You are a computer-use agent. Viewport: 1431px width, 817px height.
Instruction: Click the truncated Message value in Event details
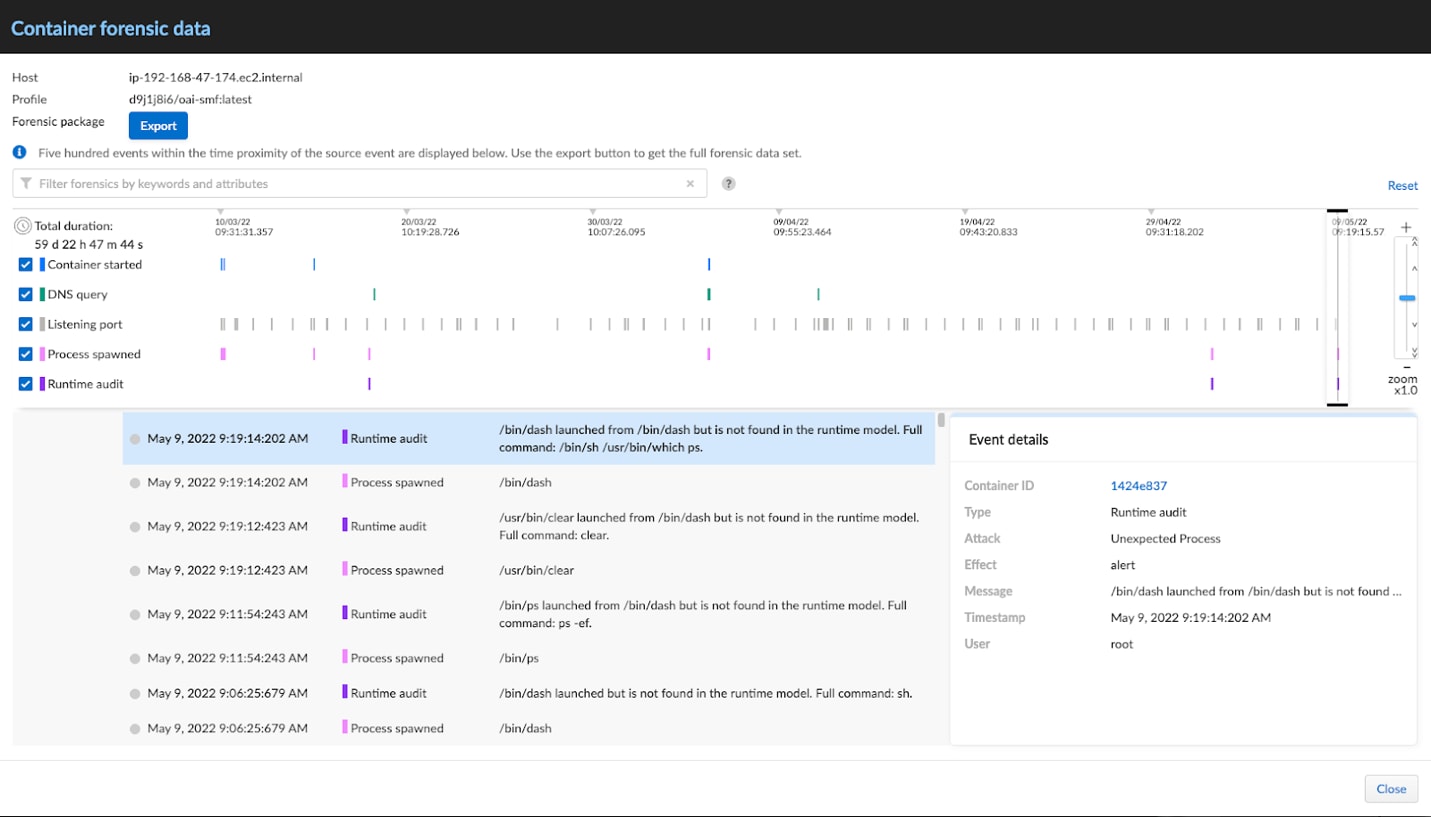point(1256,591)
